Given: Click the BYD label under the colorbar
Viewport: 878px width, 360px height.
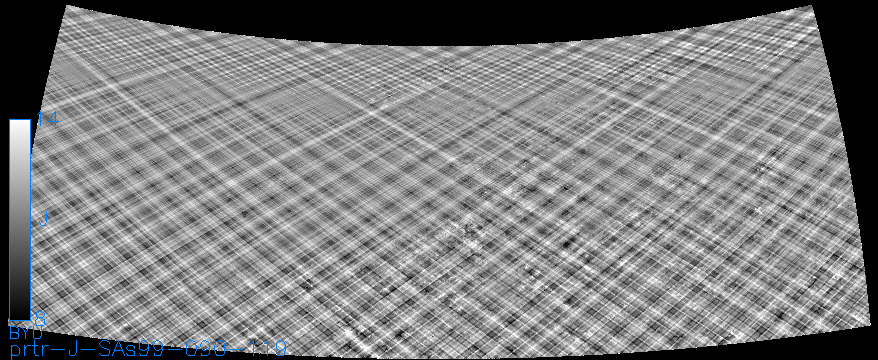Looking at the screenshot, I should [x=22, y=333].
